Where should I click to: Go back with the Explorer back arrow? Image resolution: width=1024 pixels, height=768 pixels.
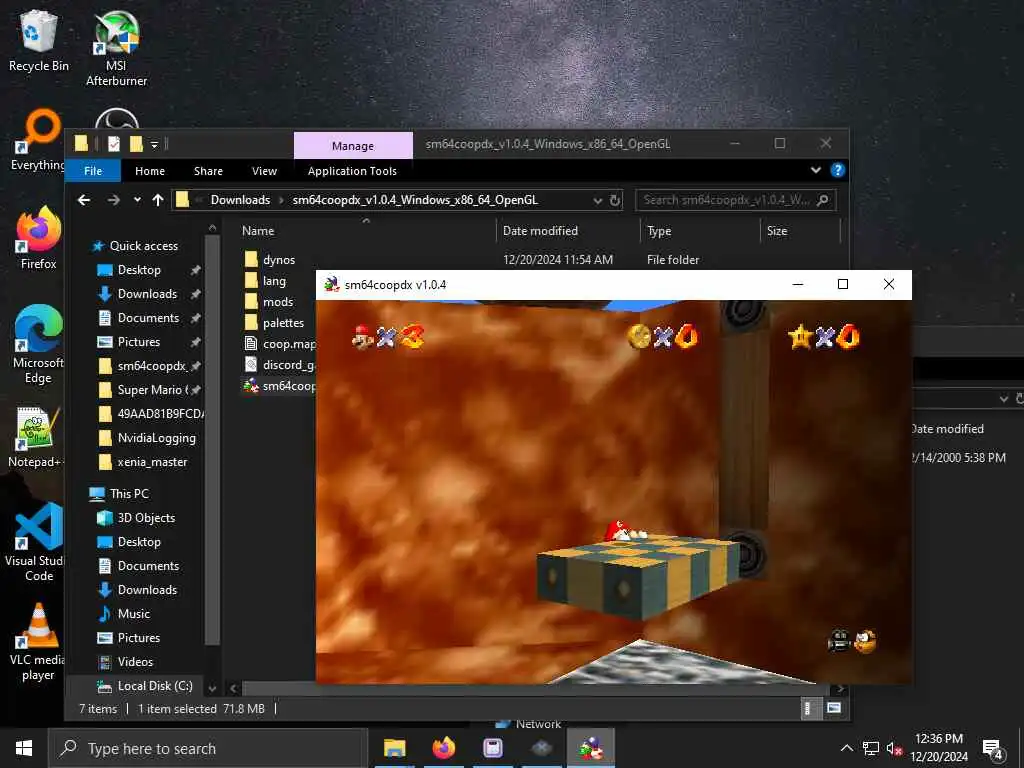(x=84, y=200)
